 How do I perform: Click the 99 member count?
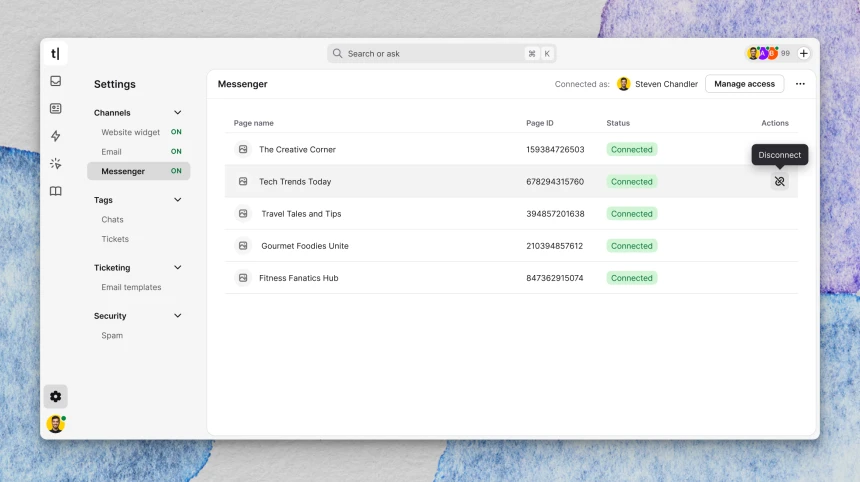click(x=785, y=53)
